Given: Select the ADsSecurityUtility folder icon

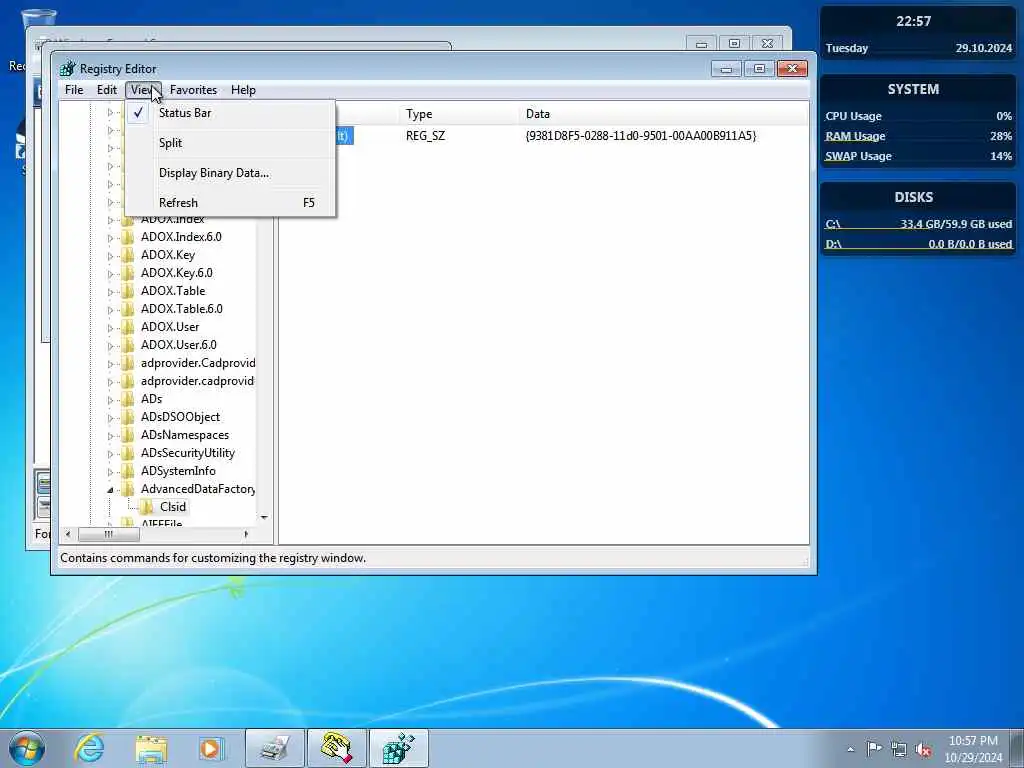Looking at the screenshot, I should (x=128, y=453).
